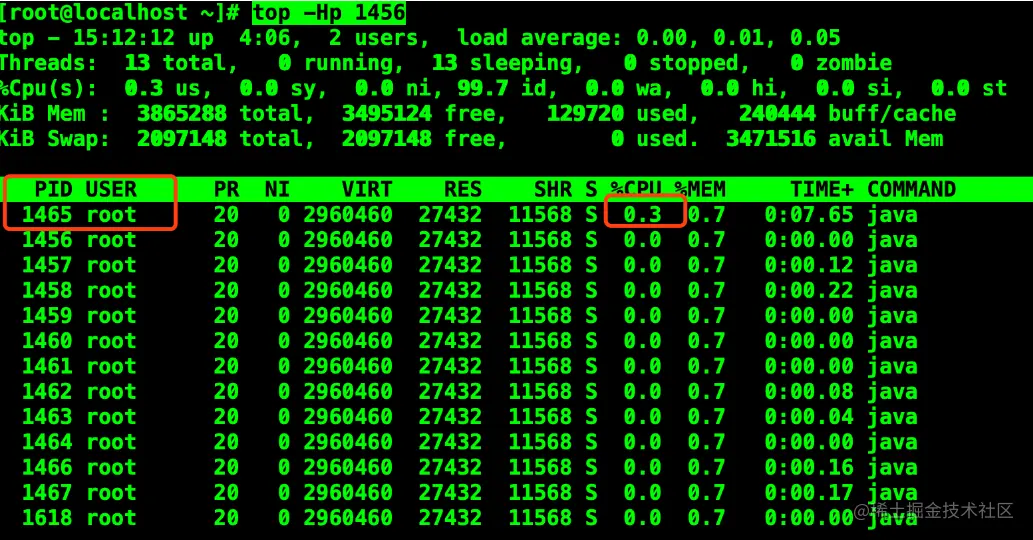Click the %MEM column header
This screenshot has width=1033, height=540.
tap(700, 189)
